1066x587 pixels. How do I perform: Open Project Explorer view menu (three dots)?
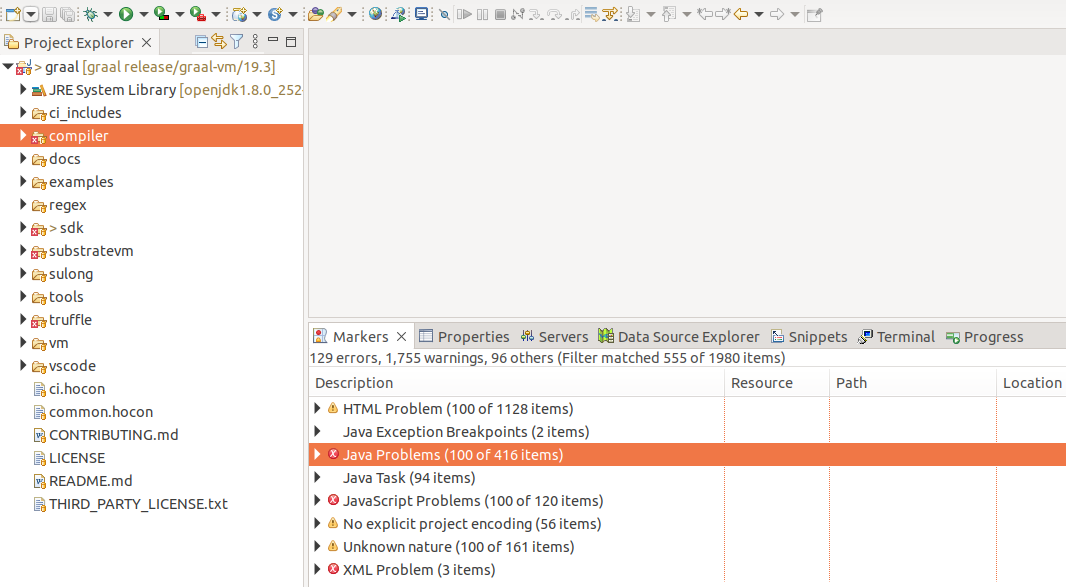255,42
